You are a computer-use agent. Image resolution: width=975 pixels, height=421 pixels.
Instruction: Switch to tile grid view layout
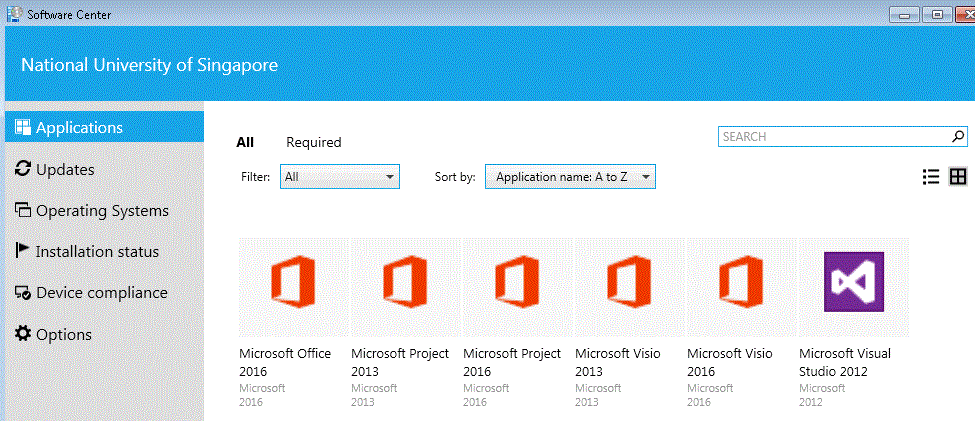coord(958,177)
